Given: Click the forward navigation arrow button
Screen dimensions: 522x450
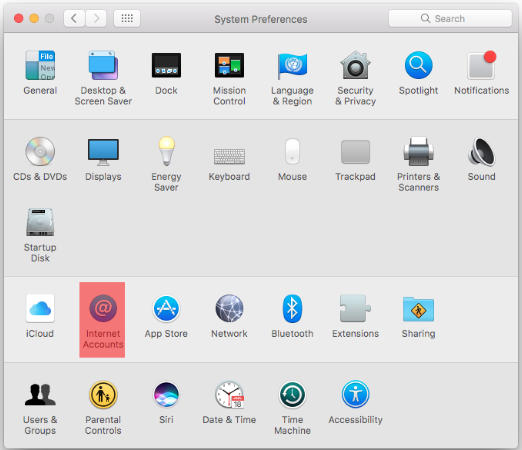Looking at the screenshot, I should (96, 18).
